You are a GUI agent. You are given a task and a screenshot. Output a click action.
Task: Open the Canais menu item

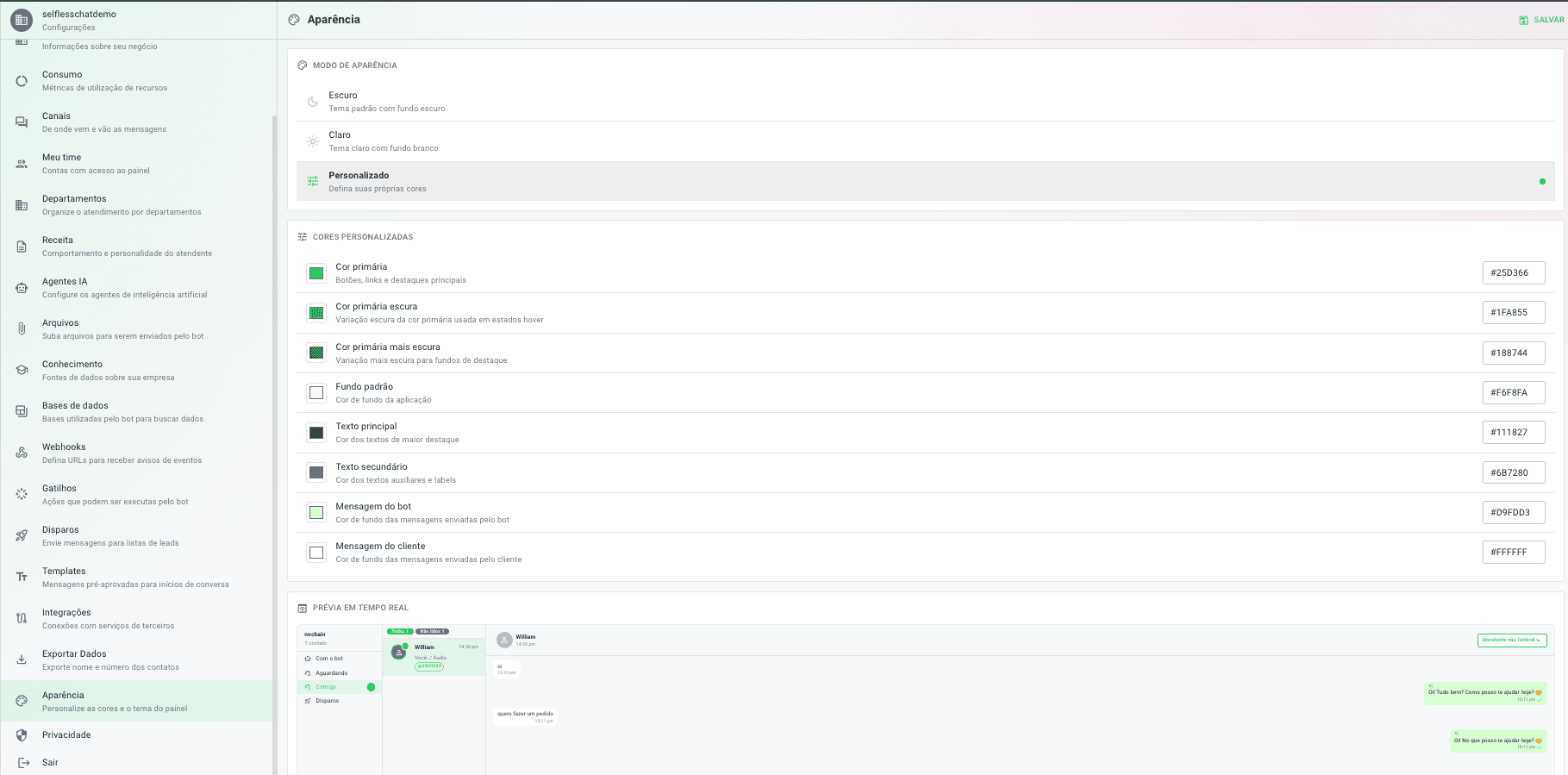[x=136, y=122]
